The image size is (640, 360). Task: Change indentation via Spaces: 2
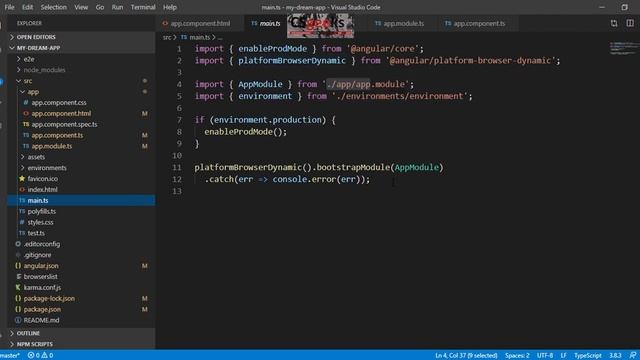point(517,356)
